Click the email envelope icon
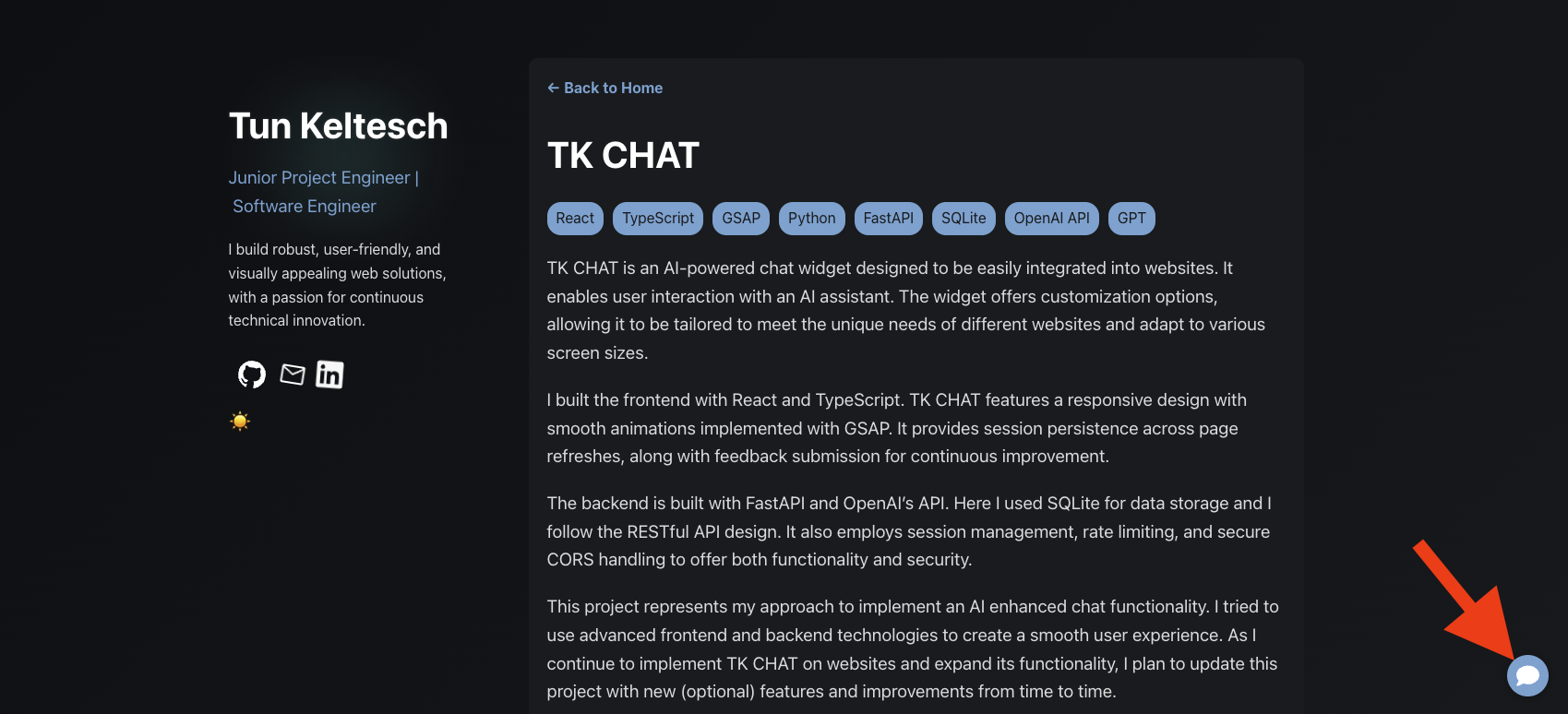The width and height of the screenshot is (1568, 714). coord(293,375)
